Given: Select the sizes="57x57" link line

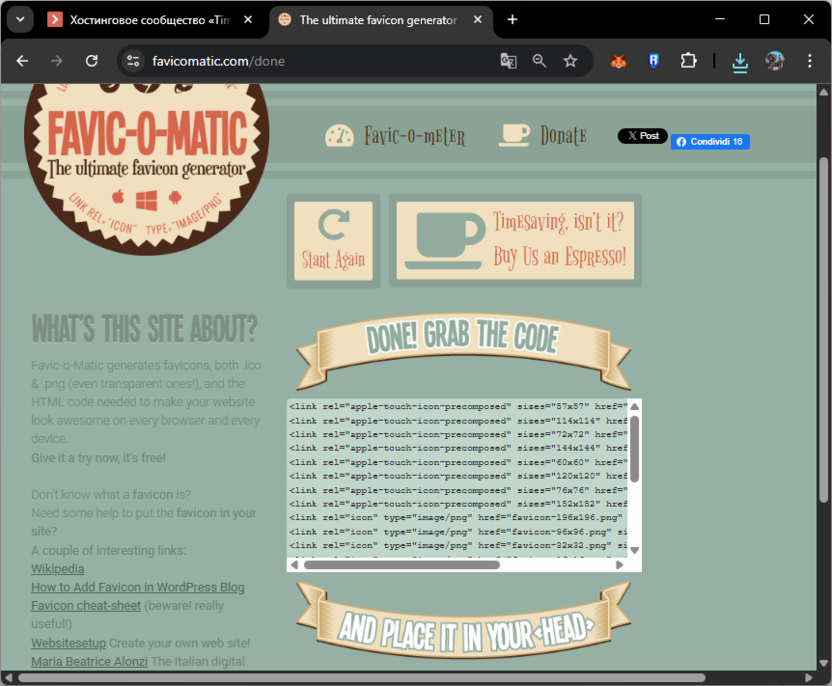Looking at the screenshot, I should pos(457,406).
